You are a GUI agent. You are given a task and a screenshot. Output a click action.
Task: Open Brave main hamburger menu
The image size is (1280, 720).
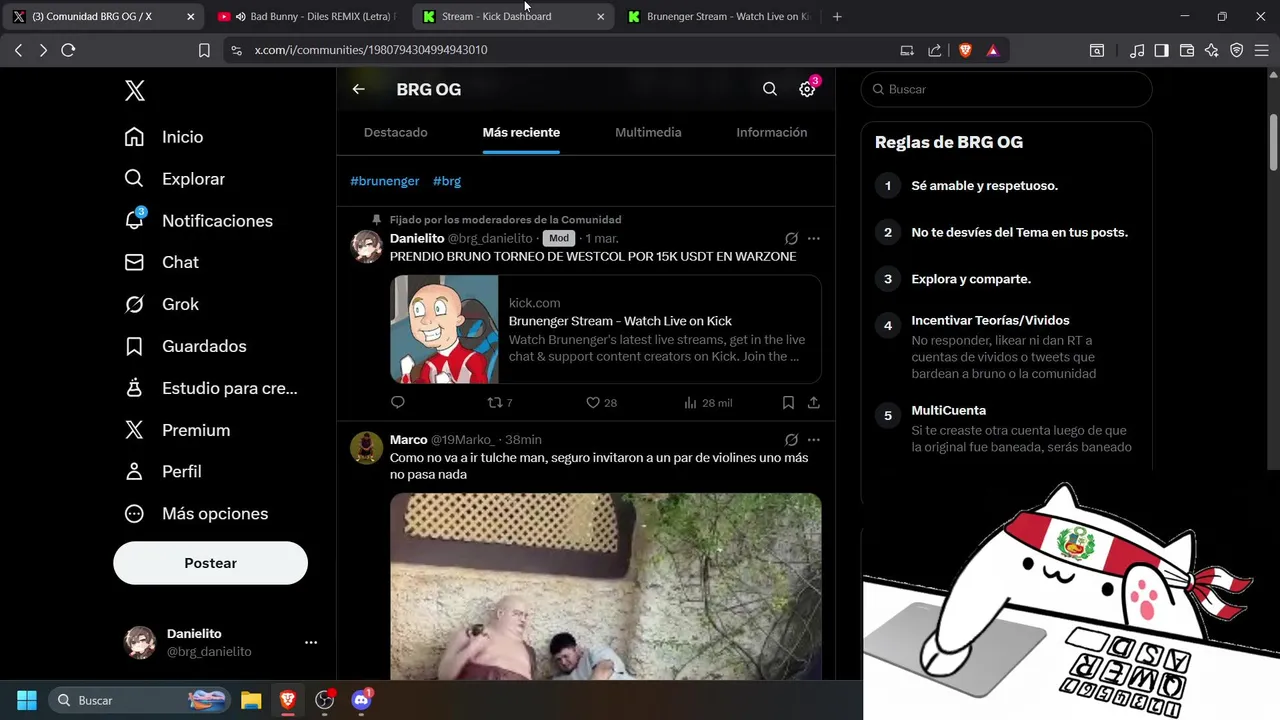click(1261, 50)
